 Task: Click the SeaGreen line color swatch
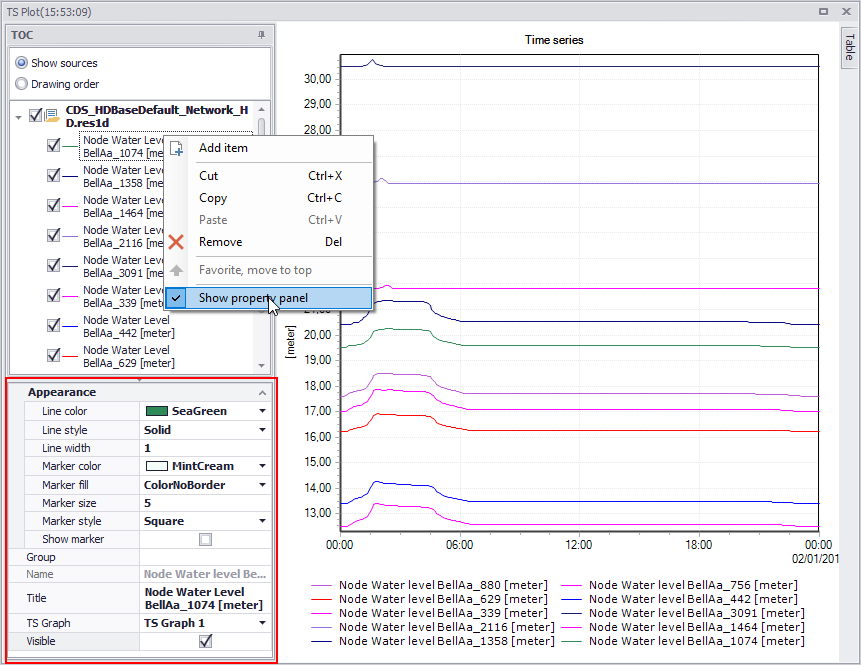coord(156,411)
